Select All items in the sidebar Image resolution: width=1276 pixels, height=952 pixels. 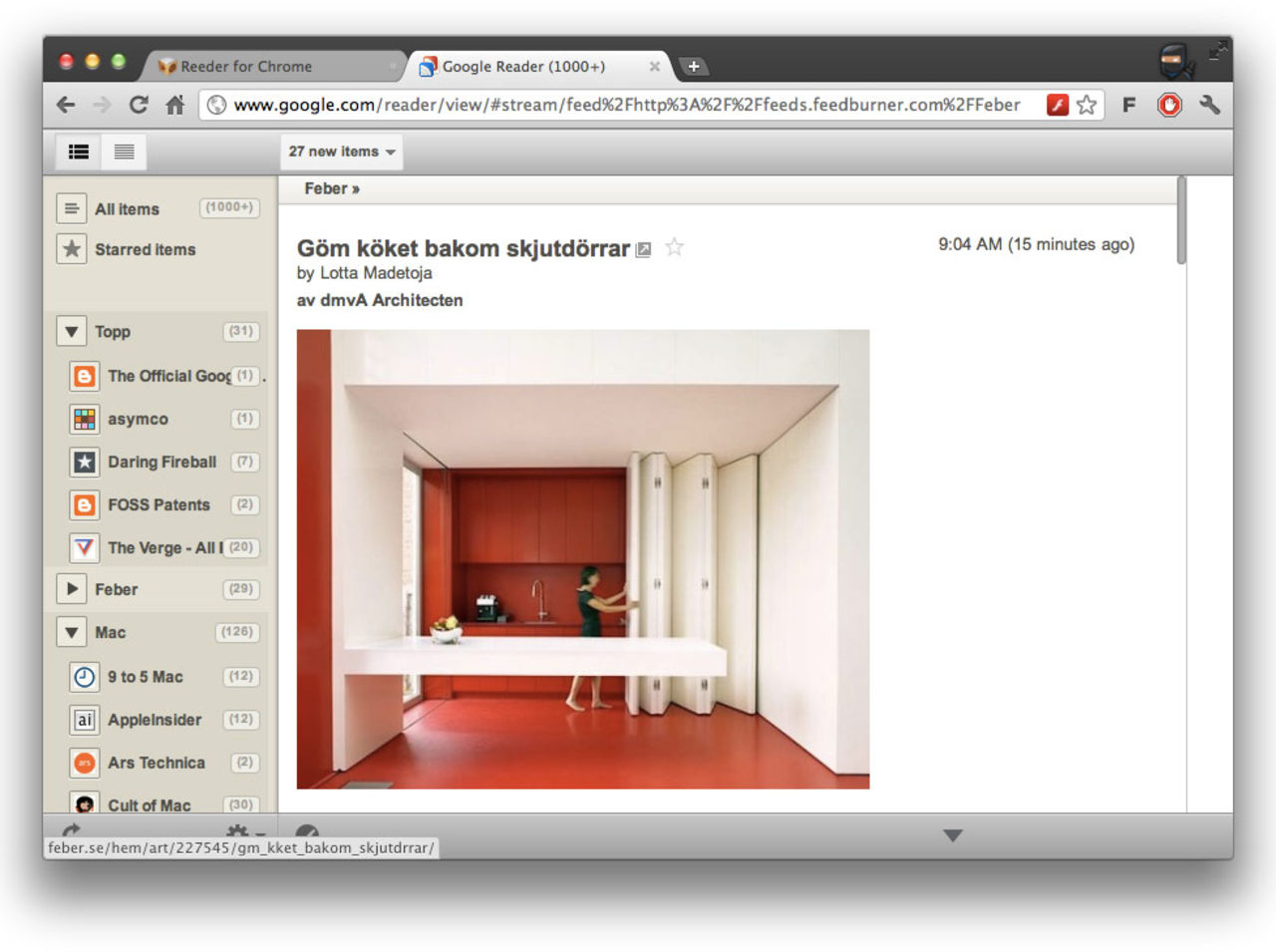click(x=127, y=208)
